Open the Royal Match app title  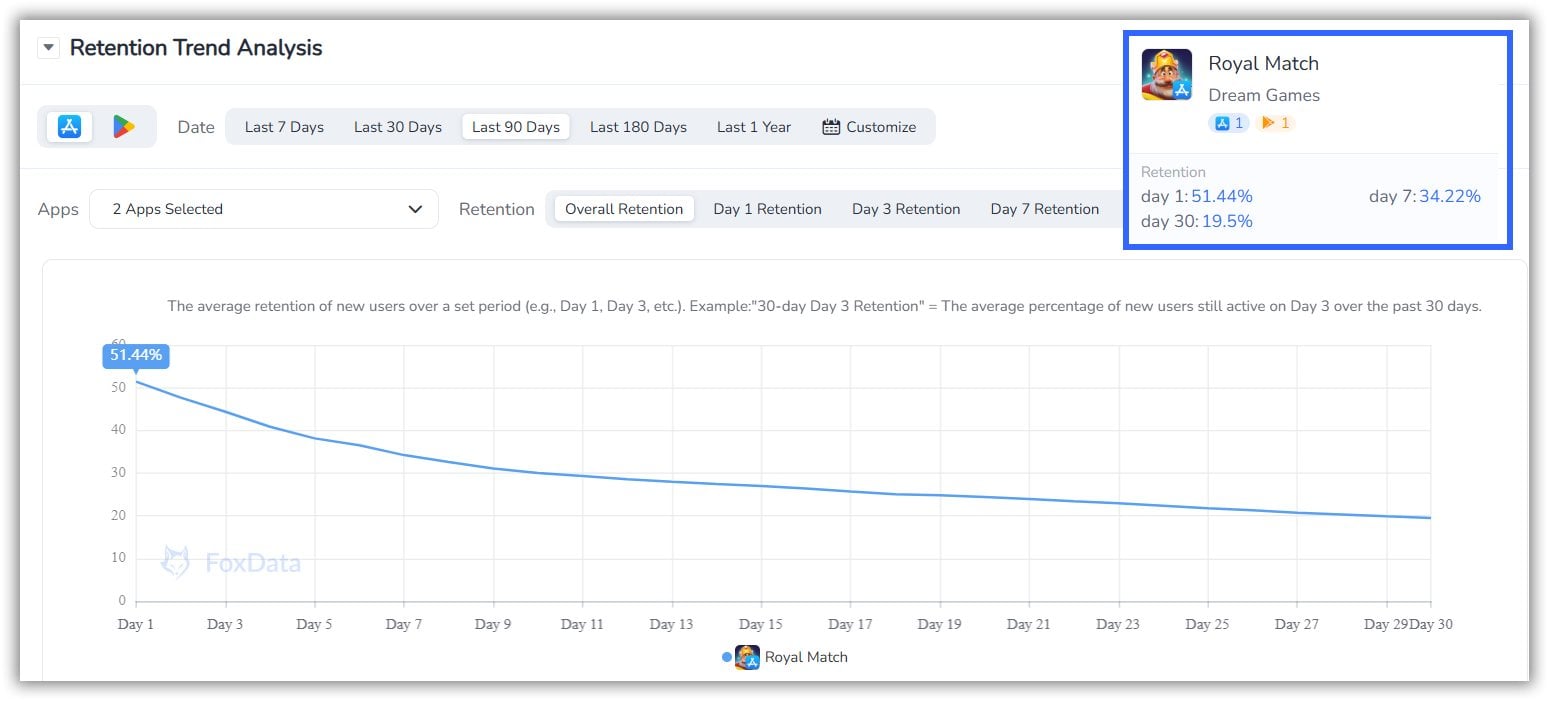(x=1263, y=63)
